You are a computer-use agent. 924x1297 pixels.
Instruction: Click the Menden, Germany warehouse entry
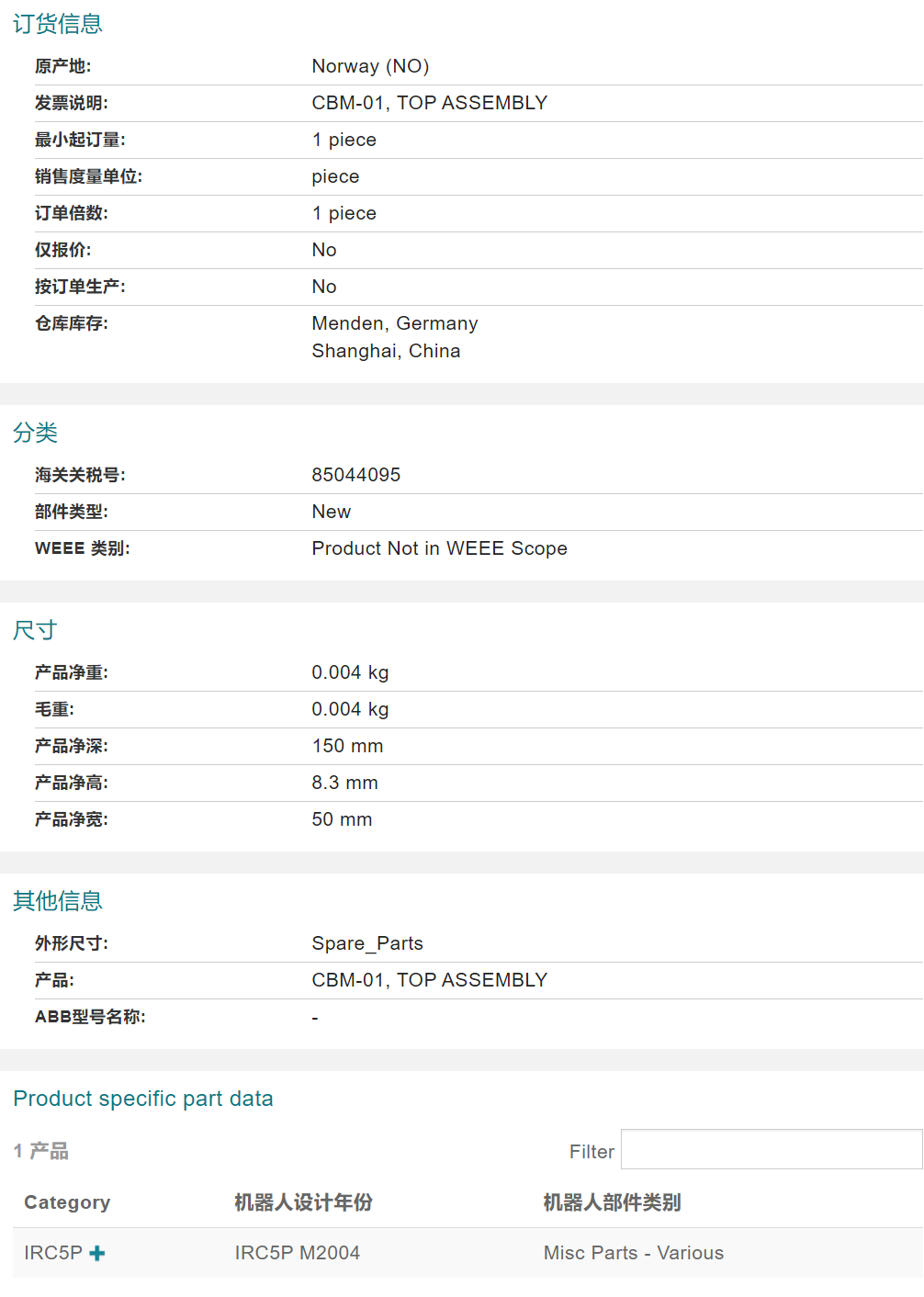(394, 323)
